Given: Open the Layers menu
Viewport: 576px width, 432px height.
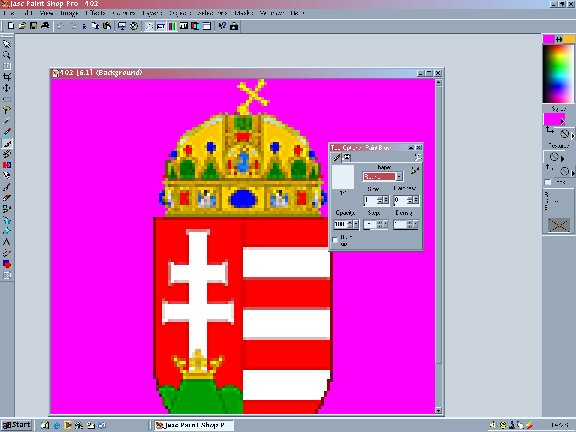Looking at the screenshot, I should pyautogui.click(x=152, y=13).
